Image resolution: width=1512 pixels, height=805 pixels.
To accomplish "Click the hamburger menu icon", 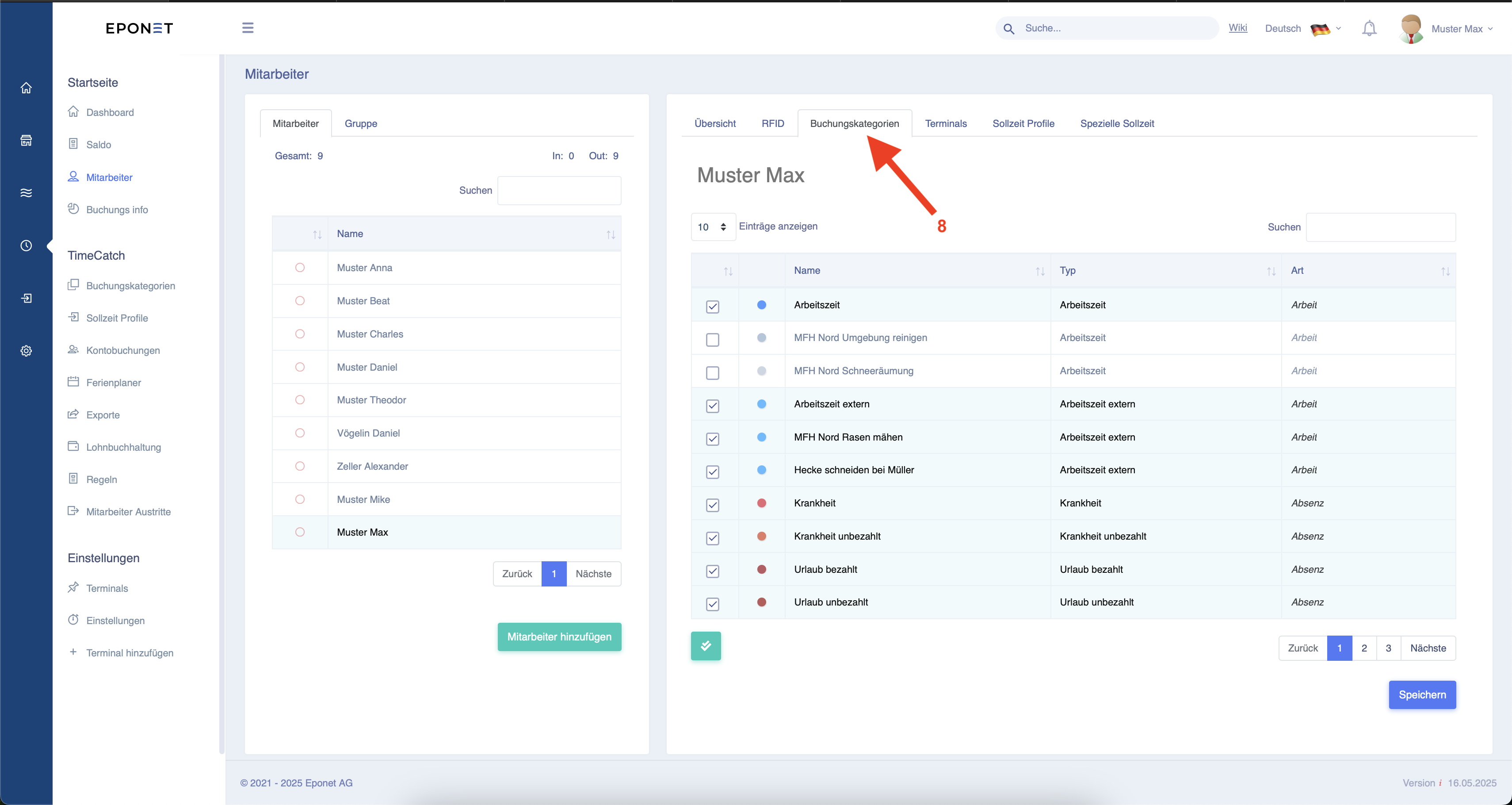I will 248,27.
